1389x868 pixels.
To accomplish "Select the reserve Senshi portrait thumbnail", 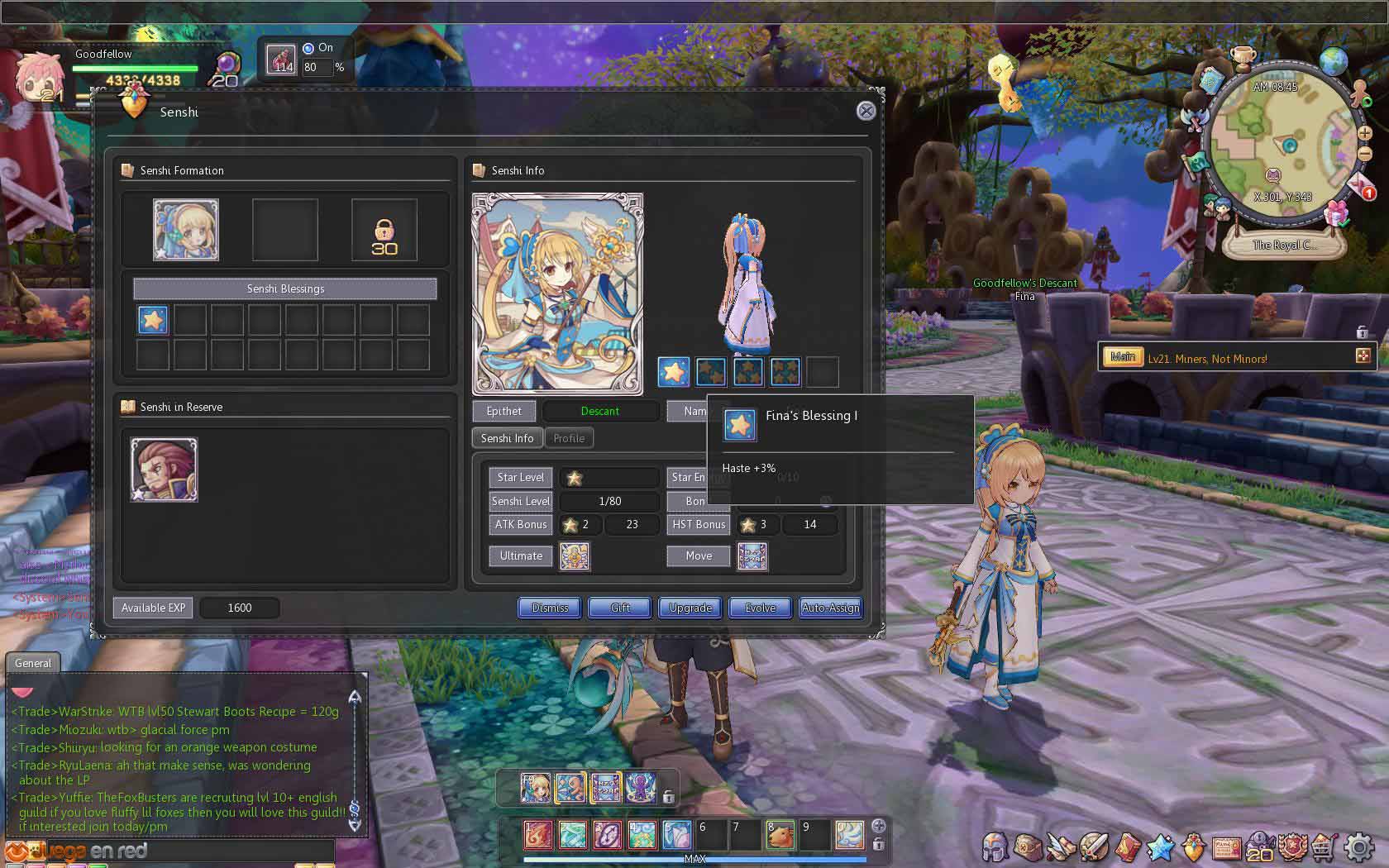I will 164,470.
